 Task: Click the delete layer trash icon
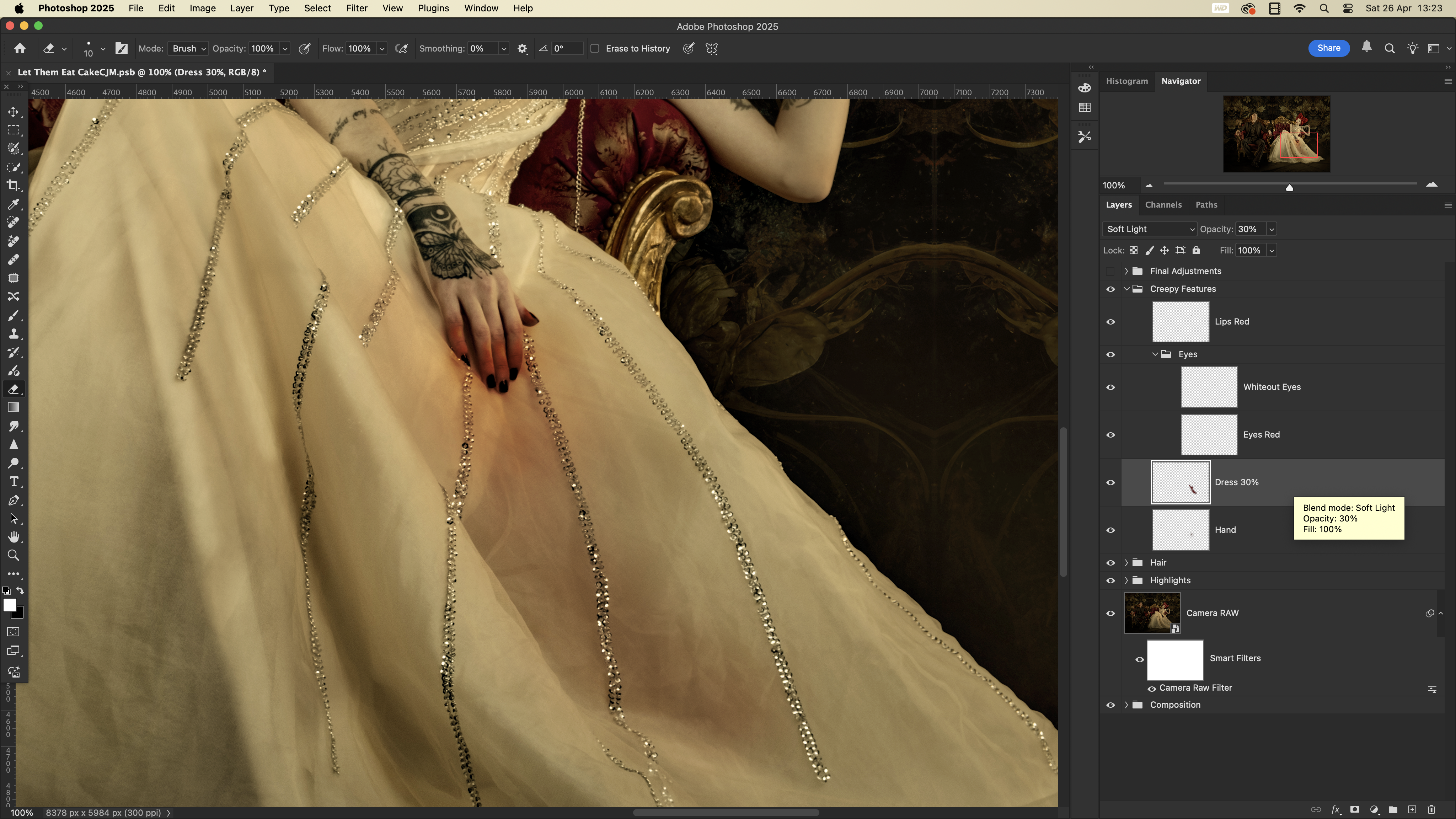click(x=1432, y=809)
